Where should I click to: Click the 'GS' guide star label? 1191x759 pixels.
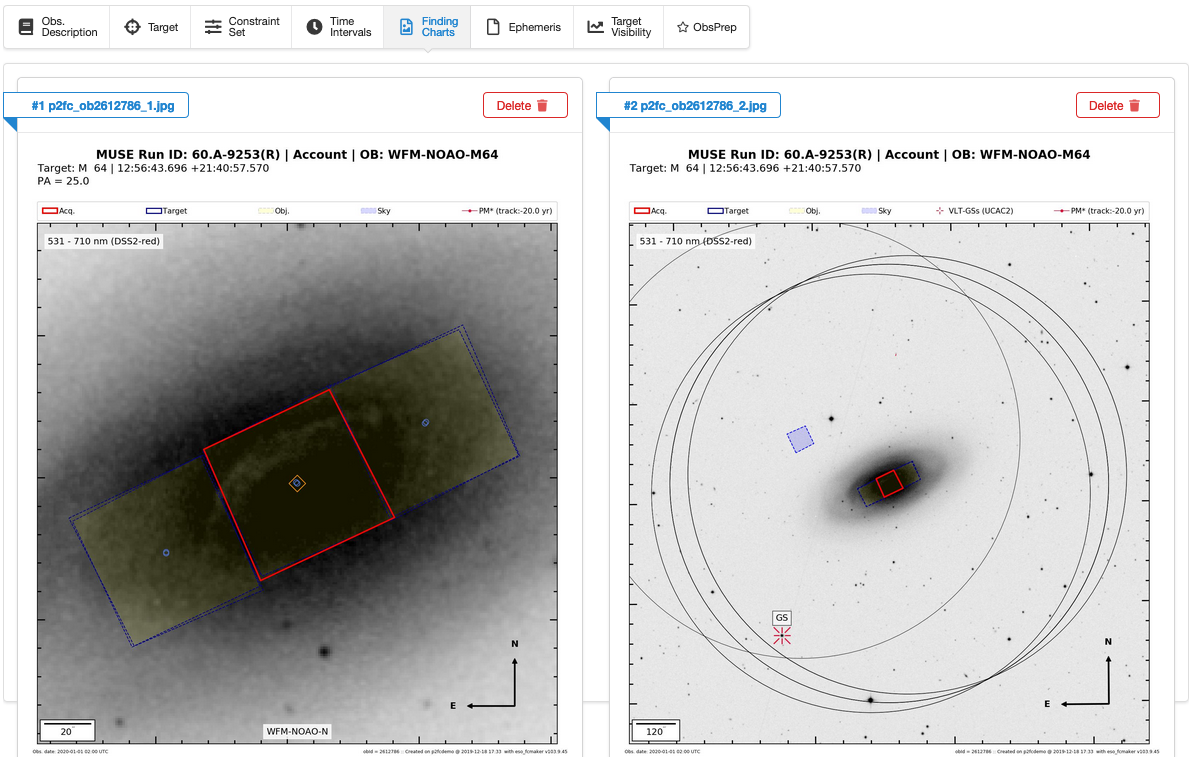[x=782, y=618]
